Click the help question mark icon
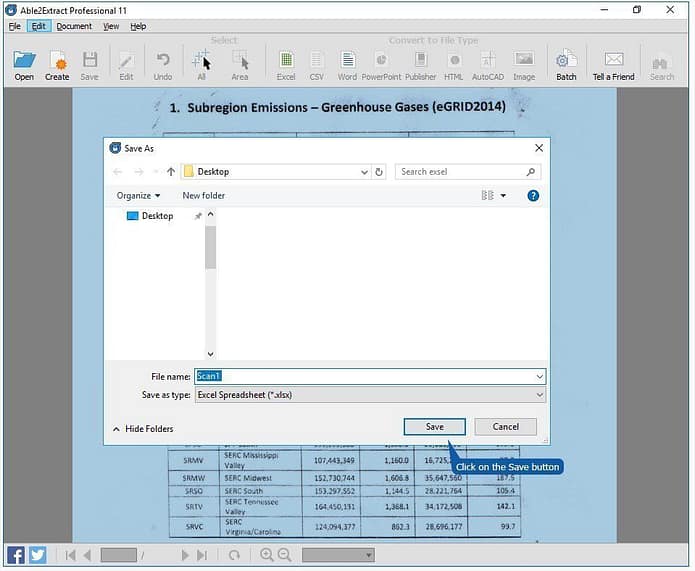 tap(533, 196)
